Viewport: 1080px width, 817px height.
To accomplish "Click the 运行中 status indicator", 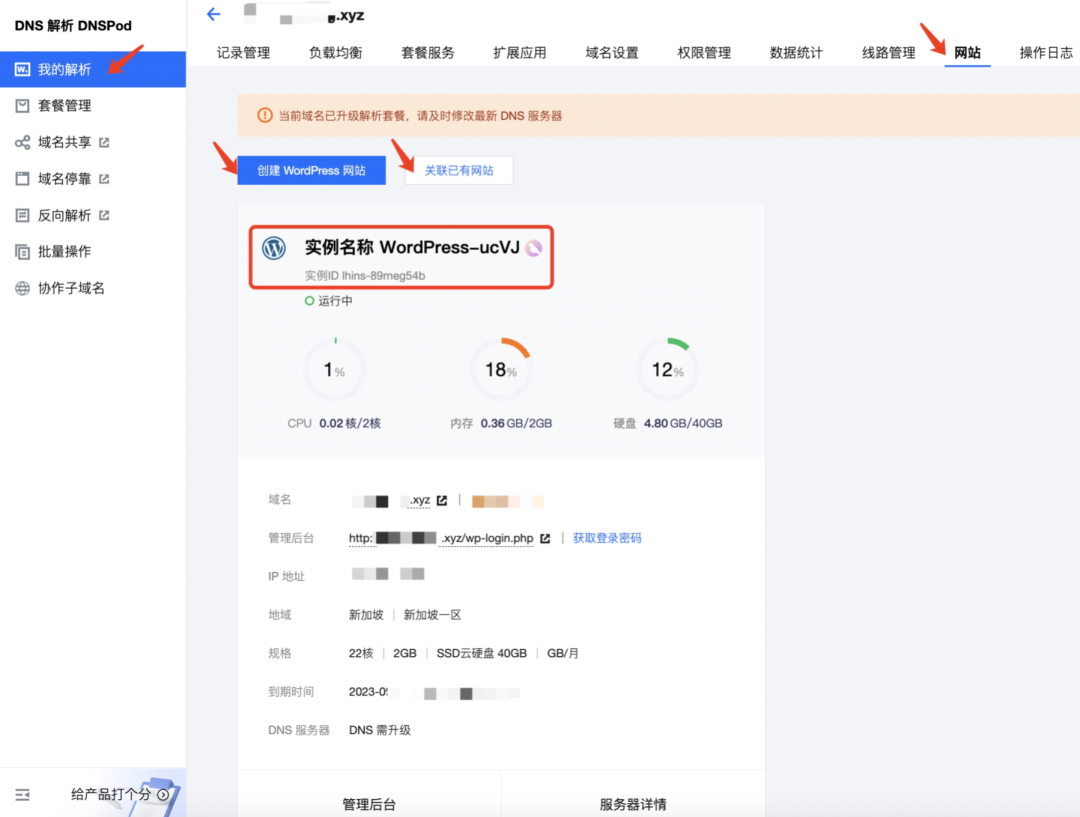I will [x=329, y=301].
